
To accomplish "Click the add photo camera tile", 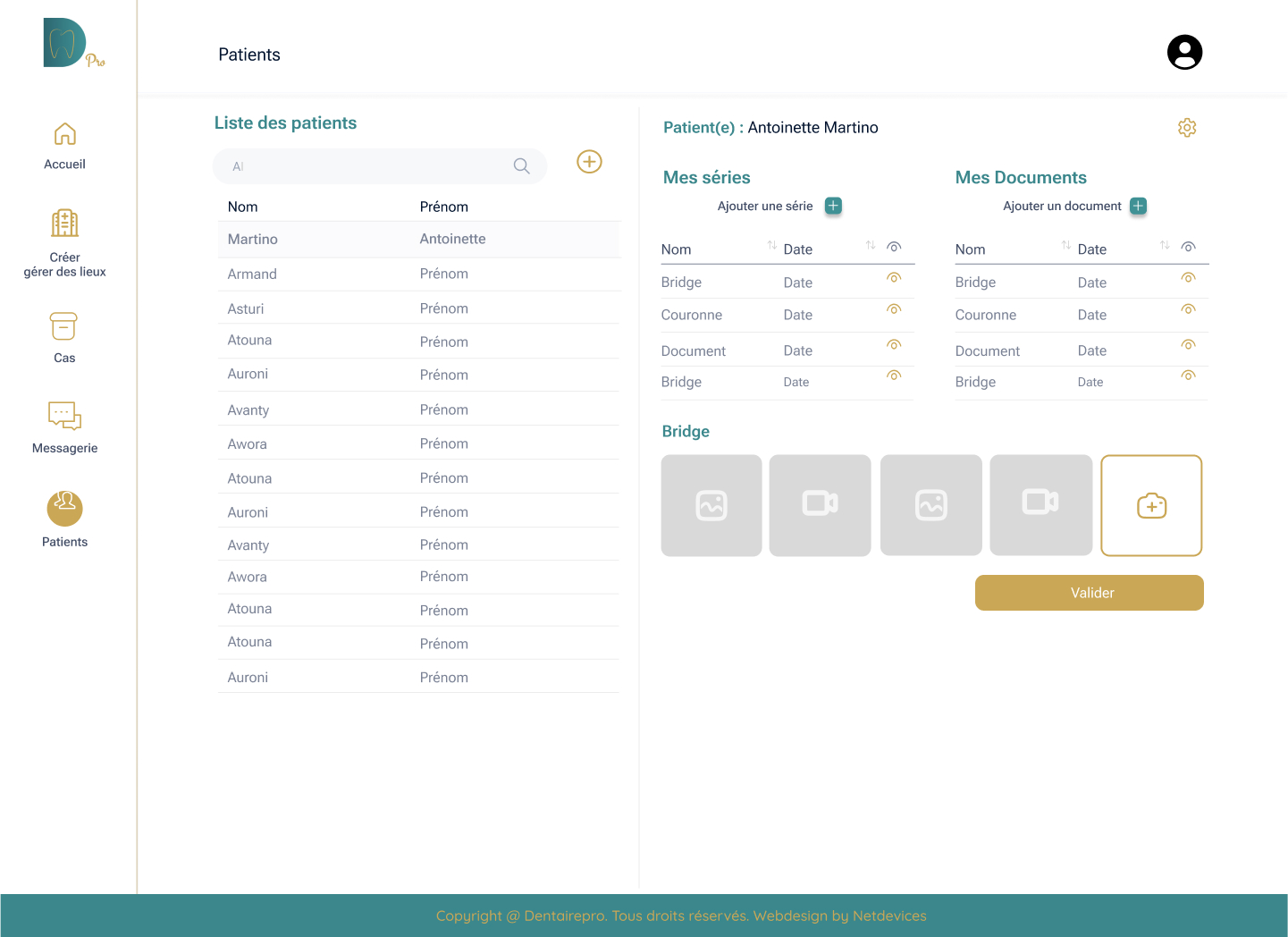I will point(1151,506).
